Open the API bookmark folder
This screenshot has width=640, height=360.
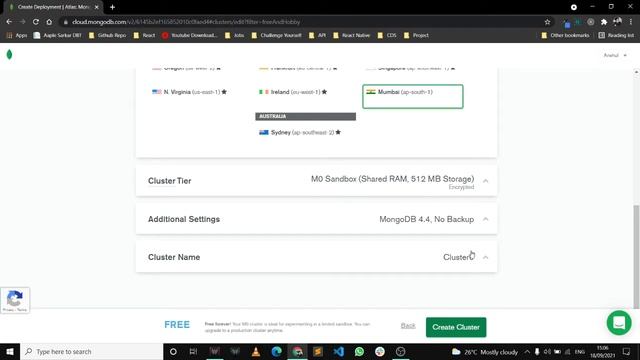pyautogui.click(x=318, y=36)
